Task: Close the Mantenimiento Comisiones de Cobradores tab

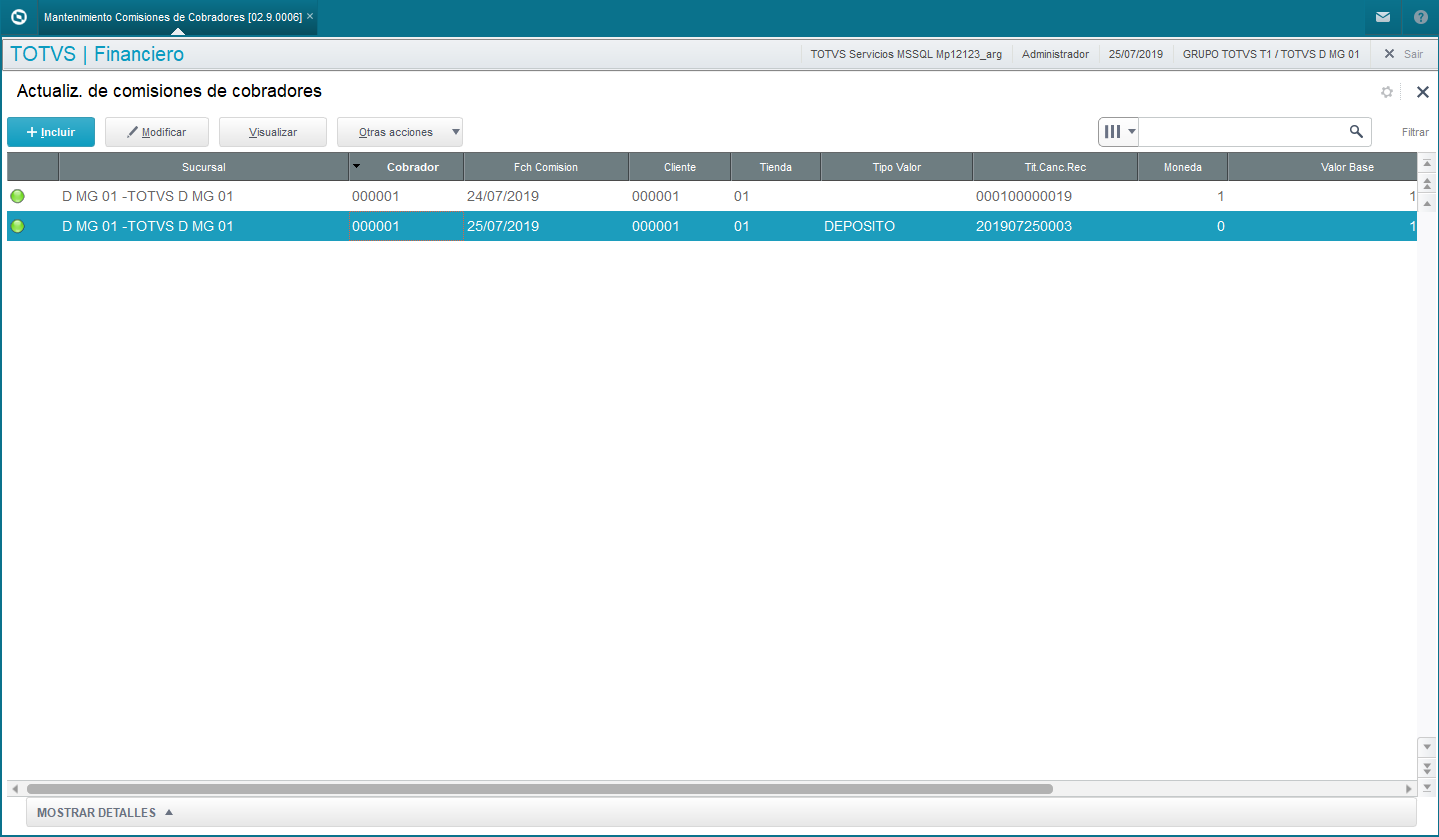Action: pyautogui.click(x=310, y=17)
